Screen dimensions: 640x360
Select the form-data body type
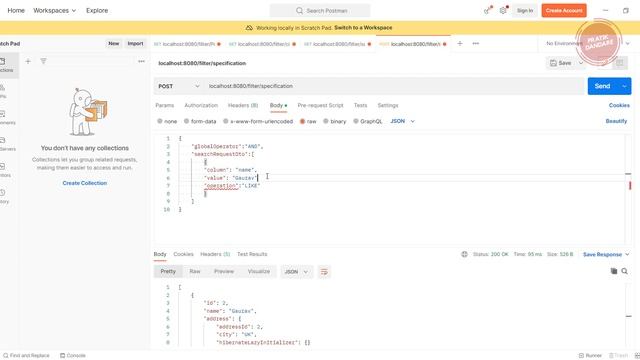200,121
